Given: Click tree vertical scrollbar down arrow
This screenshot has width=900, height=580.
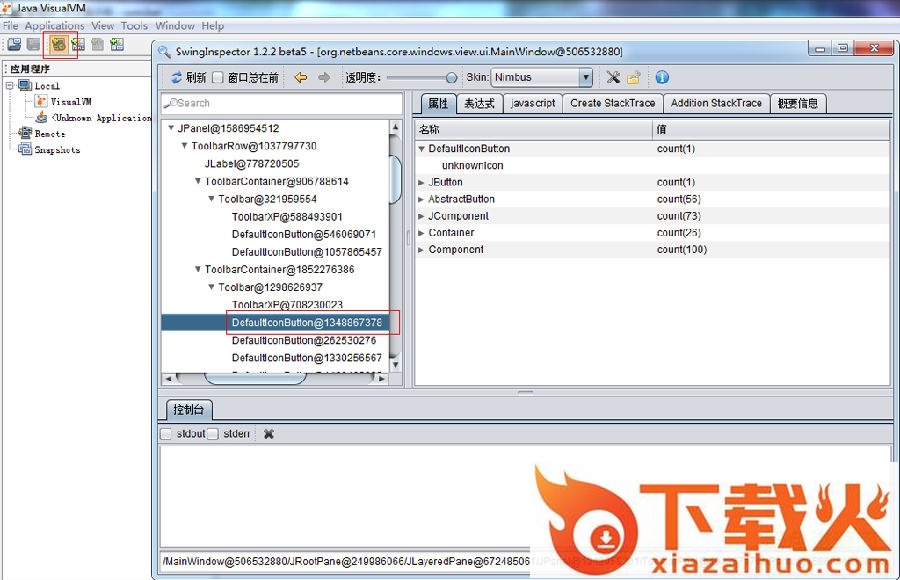Looking at the screenshot, I should tap(395, 364).
